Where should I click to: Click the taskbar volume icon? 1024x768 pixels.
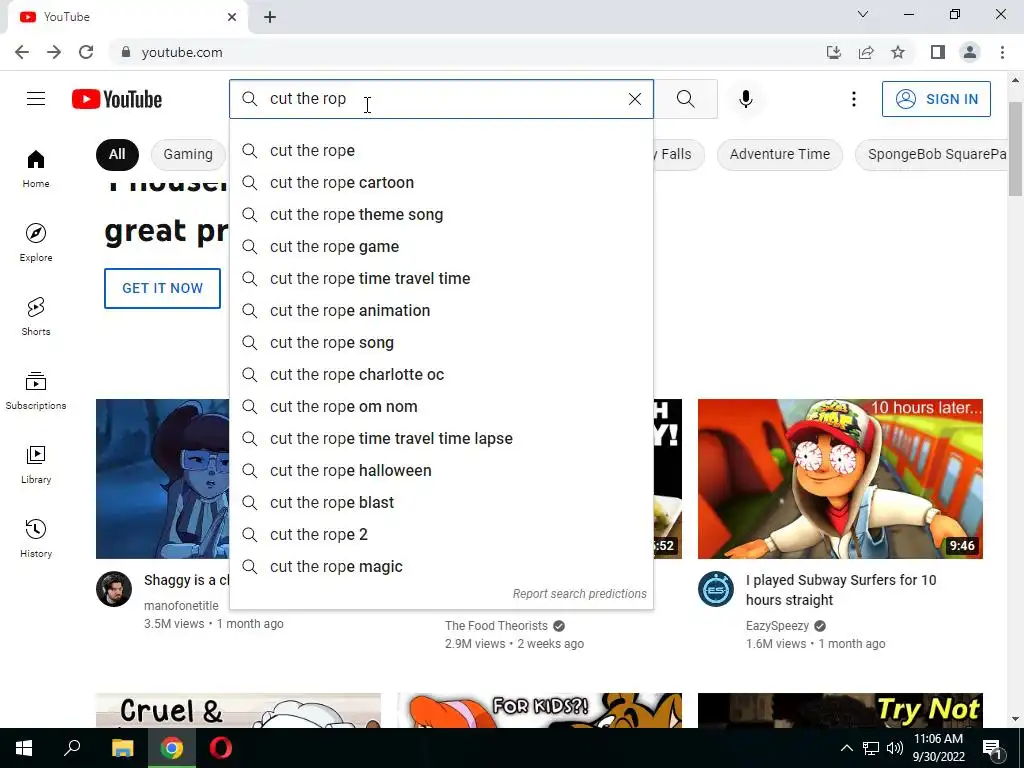point(895,748)
